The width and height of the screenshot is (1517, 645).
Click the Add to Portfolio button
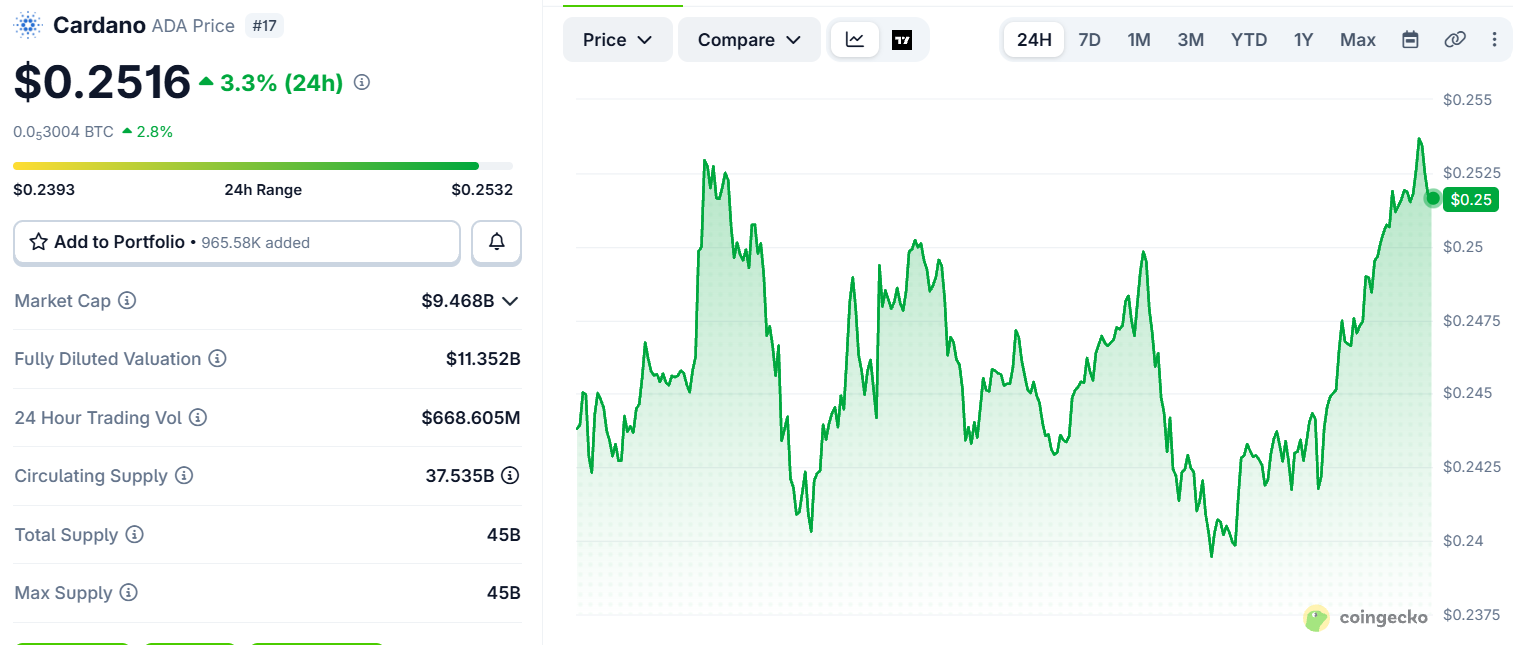tap(237, 242)
